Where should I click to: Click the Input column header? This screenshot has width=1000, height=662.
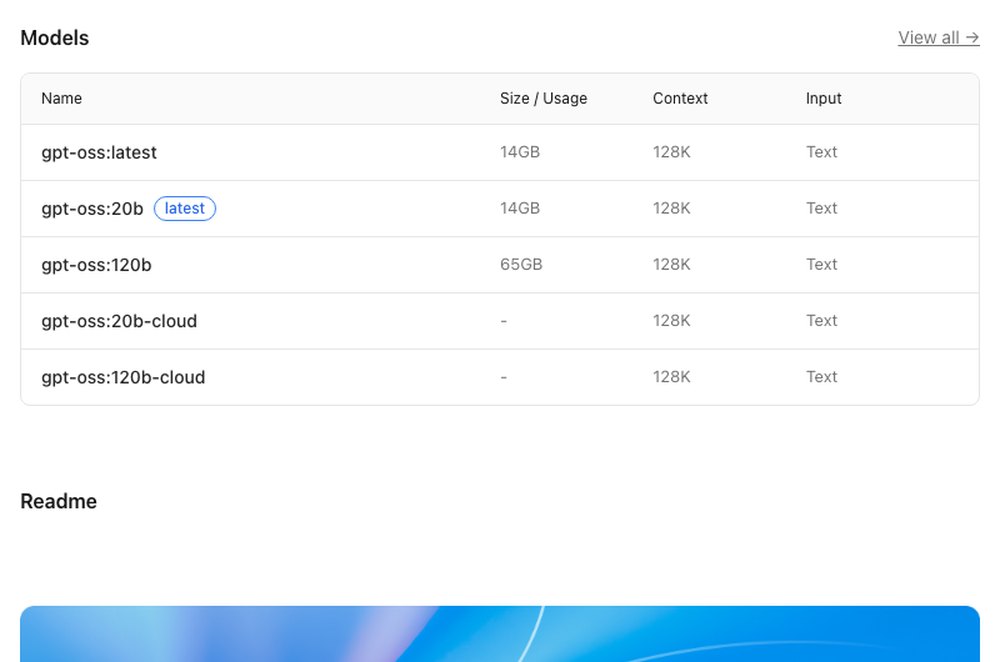823,98
